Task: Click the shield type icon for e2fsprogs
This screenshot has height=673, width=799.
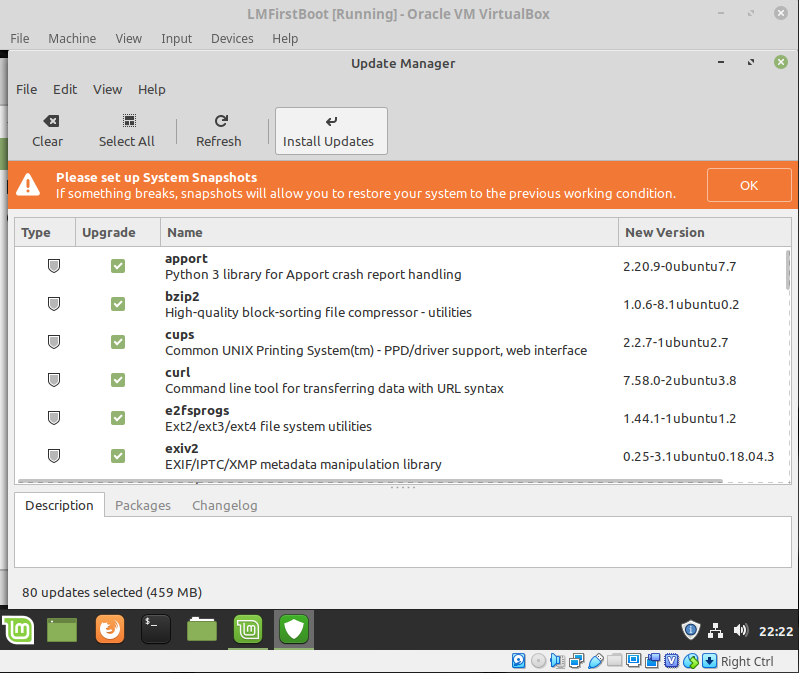Action: pyautogui.click(x=54, y=418)
